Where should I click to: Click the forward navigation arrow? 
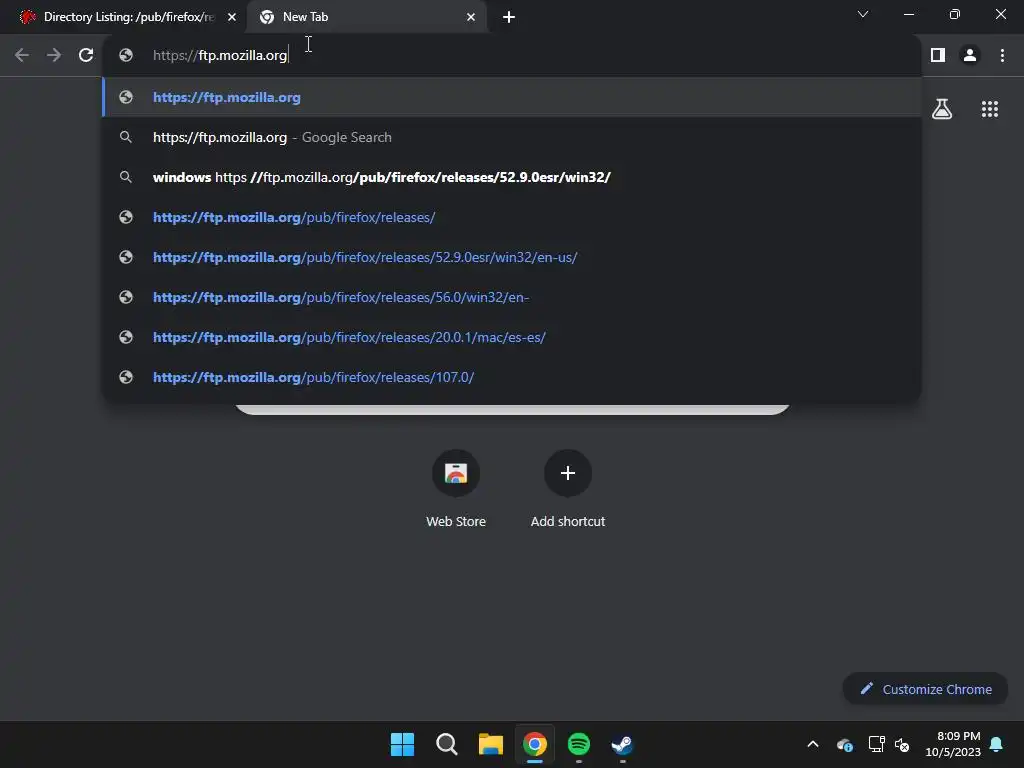pyautogui.click(x=54, y=55)
